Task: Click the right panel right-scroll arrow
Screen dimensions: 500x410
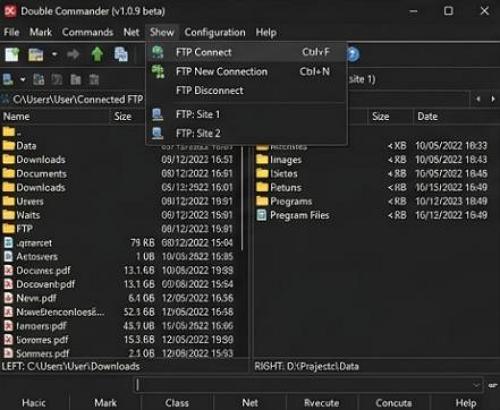Action: 493,99
